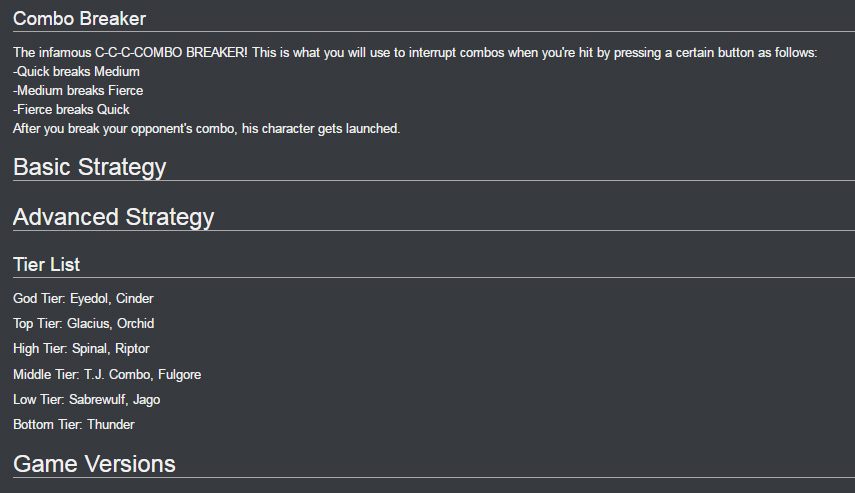The image size is (855, 493).
Task: Click the Top Tier: Glacius, Orchid line
Action: point(83,323)
